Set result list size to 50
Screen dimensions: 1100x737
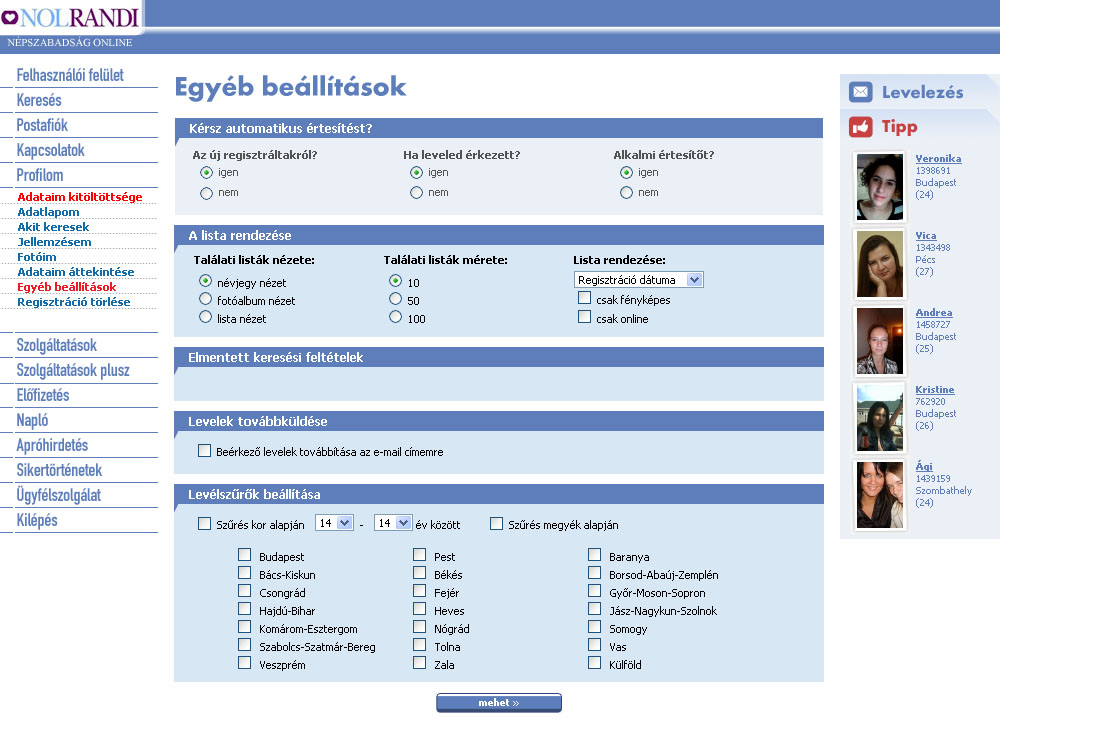click(396, 299)
